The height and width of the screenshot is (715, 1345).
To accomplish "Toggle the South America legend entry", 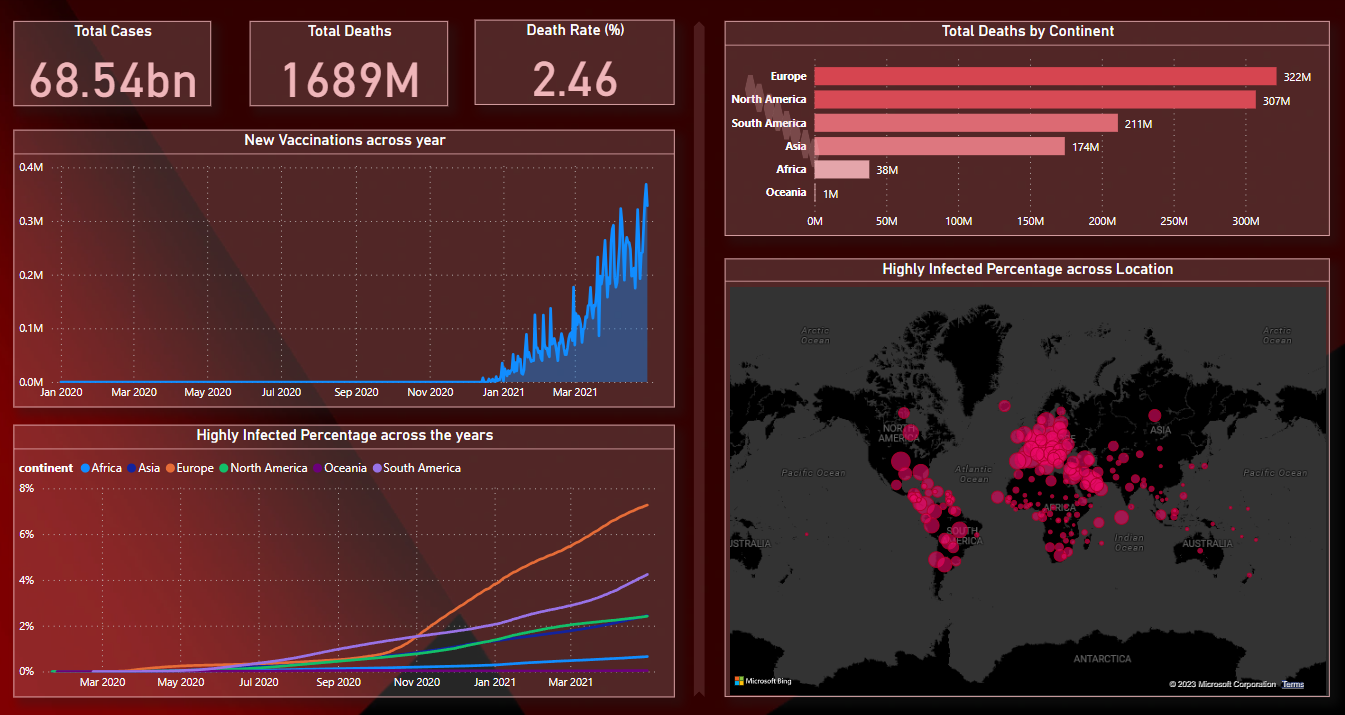I will 416,468.
